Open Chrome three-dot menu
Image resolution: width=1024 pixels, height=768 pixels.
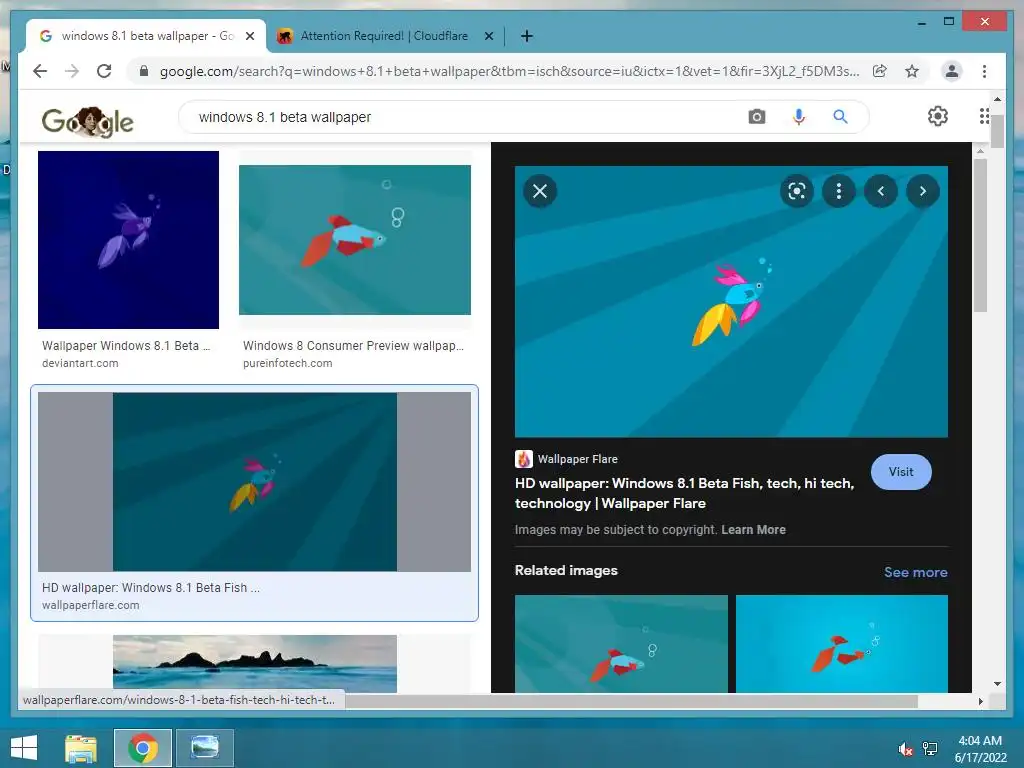pyautogui.click(x=984, y=71)
